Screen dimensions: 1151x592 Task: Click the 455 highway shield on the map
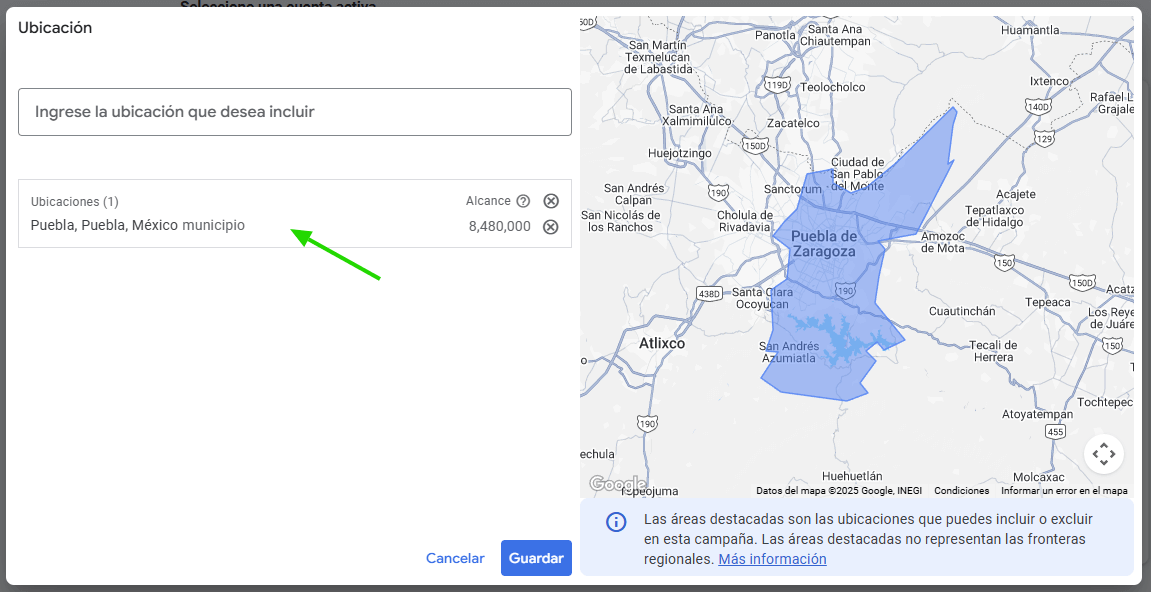click(1054, 432)
